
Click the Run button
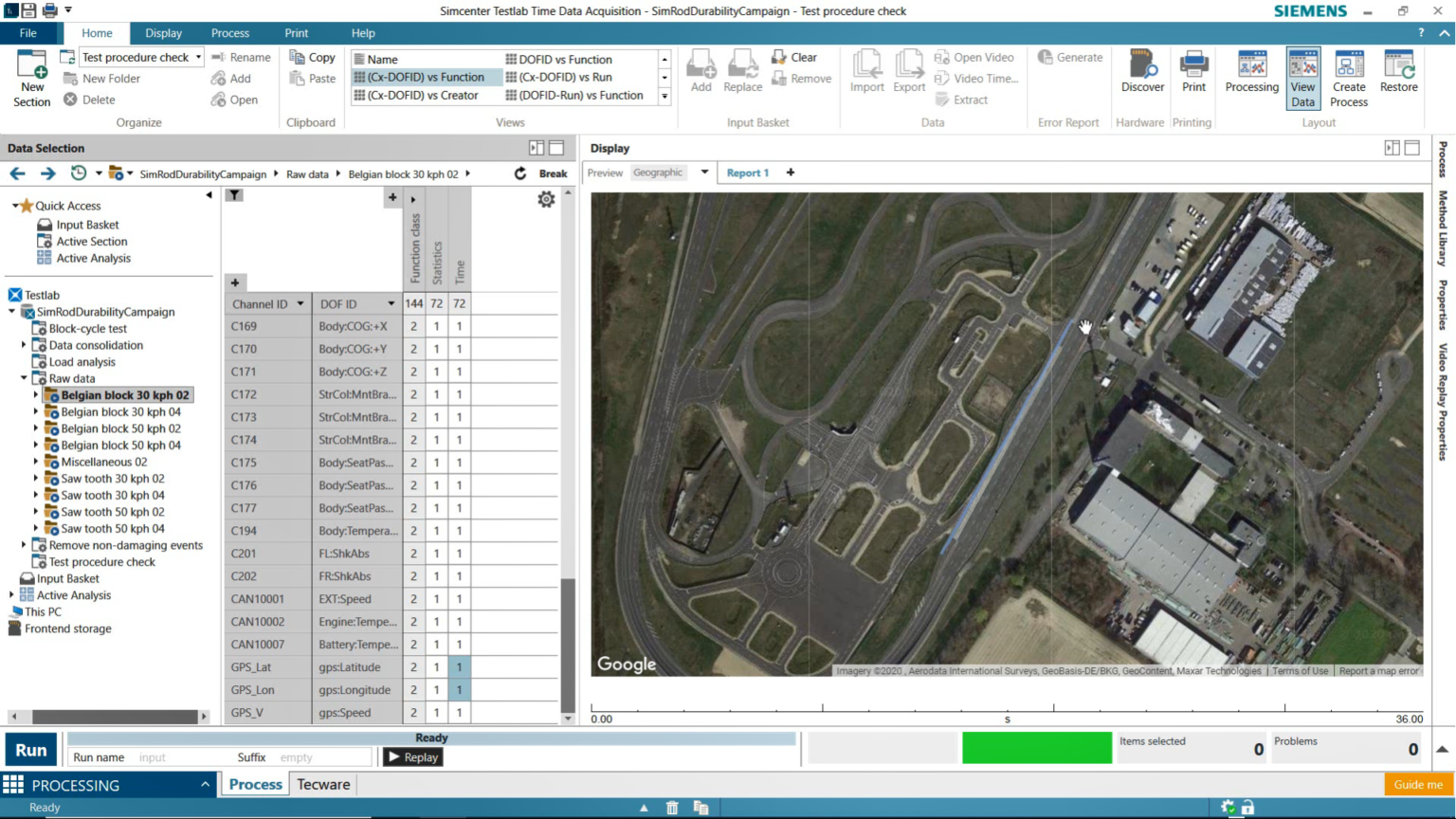tap(29, 750)
